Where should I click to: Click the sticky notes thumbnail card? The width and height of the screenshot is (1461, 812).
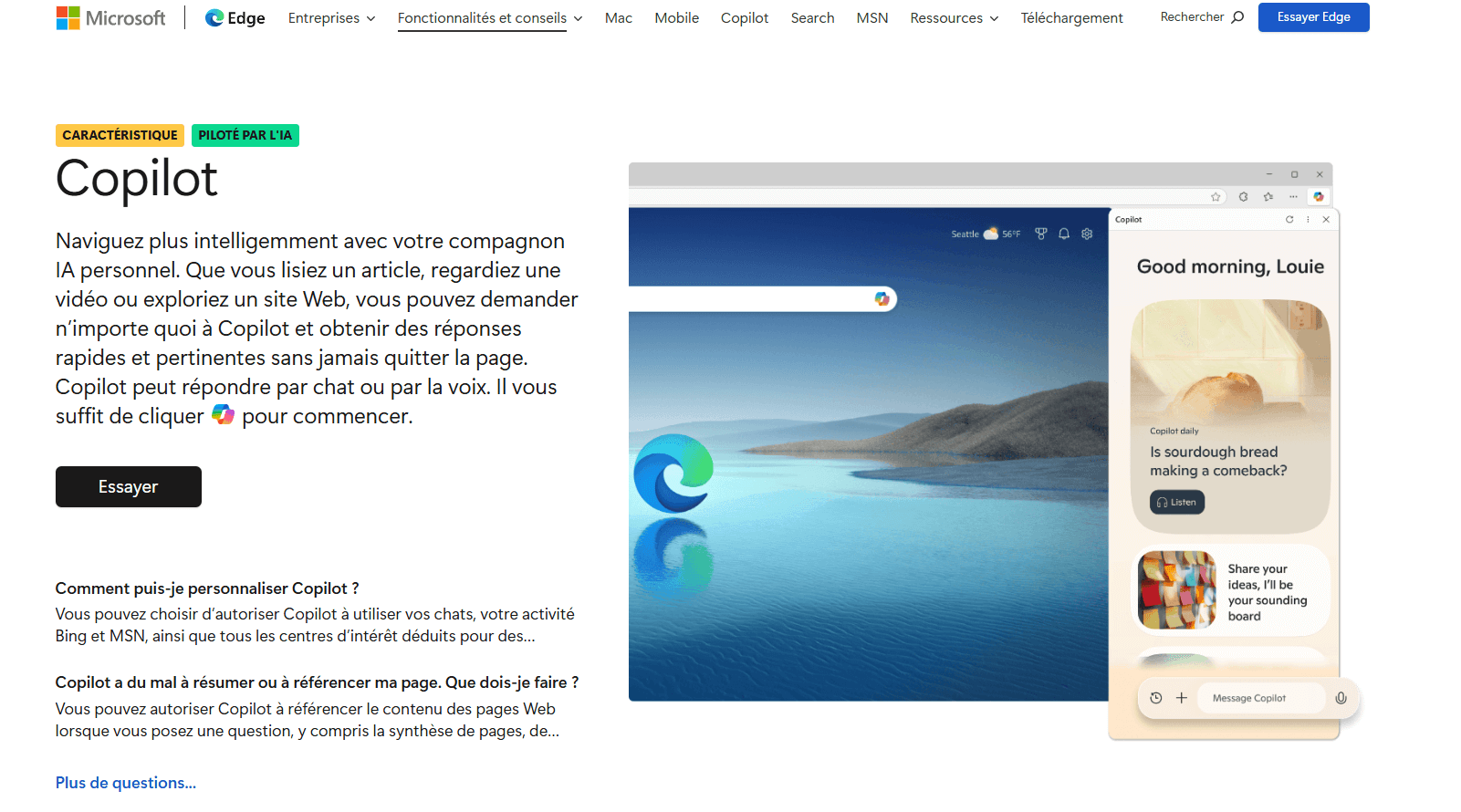[1177, 590]
